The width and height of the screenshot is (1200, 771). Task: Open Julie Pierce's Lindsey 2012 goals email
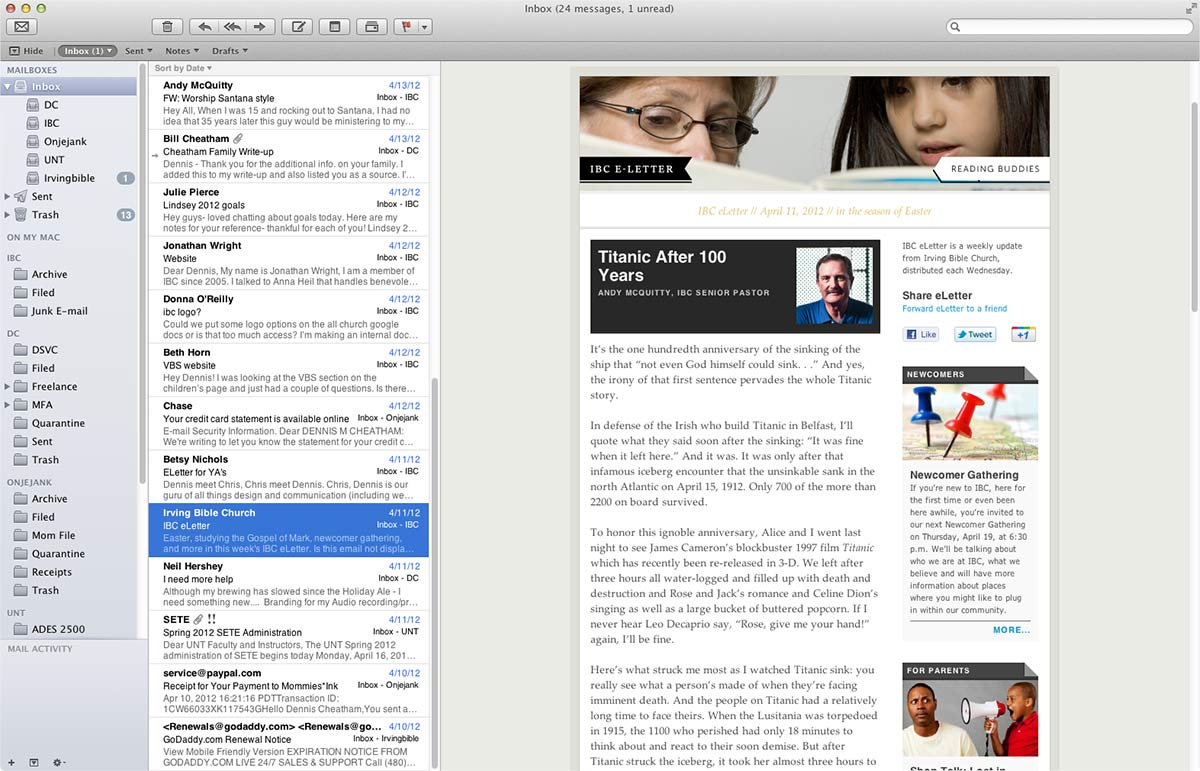[289, 210]
